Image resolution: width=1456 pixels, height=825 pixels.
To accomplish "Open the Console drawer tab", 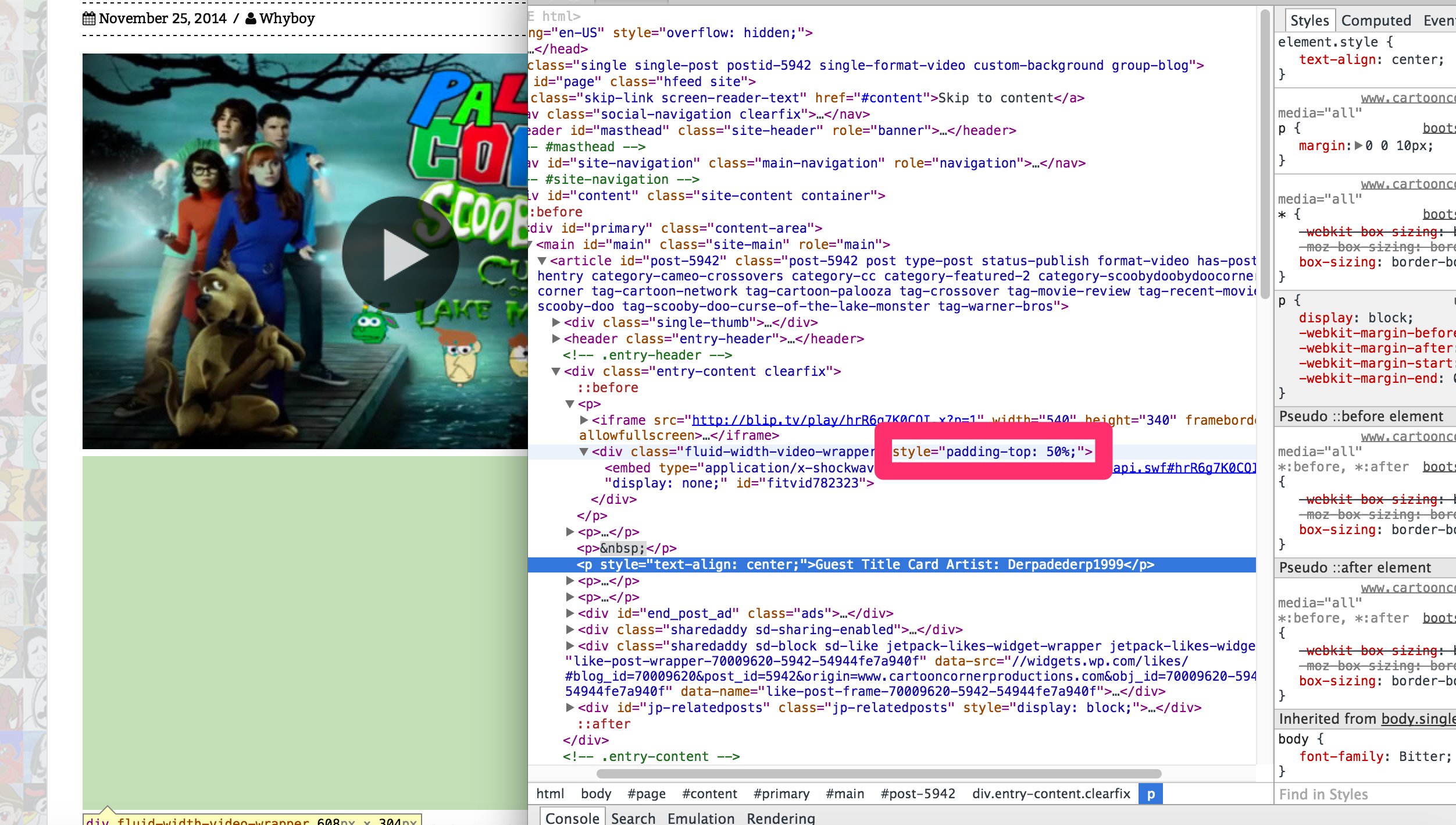I will 572,817.
